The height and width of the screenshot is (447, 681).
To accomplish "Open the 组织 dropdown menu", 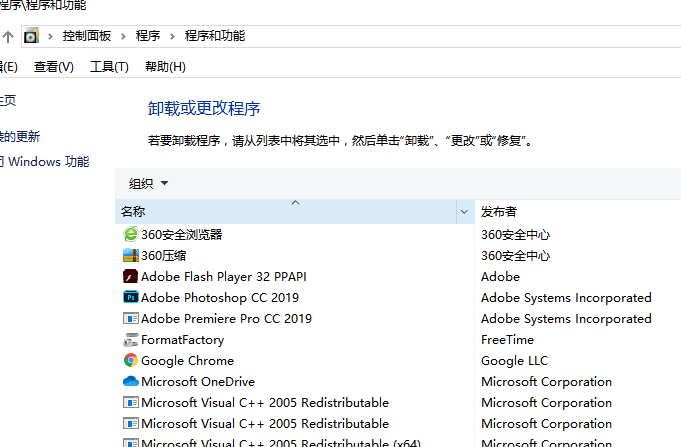I will click(148, 183).
